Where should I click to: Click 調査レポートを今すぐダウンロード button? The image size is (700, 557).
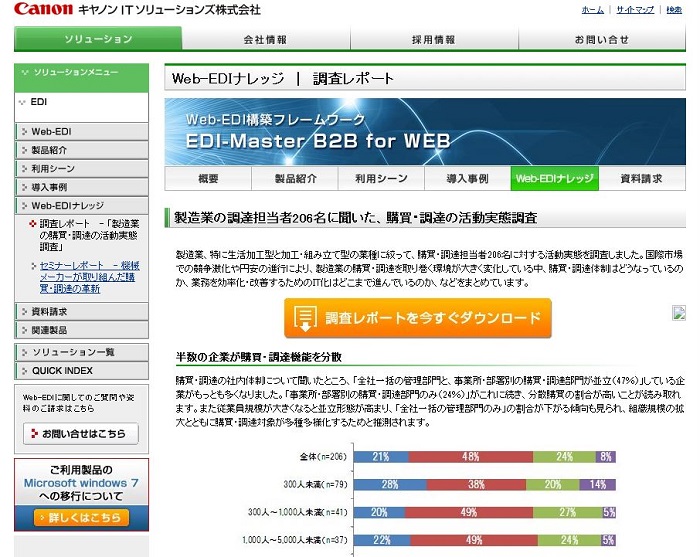tap(418, 318)
